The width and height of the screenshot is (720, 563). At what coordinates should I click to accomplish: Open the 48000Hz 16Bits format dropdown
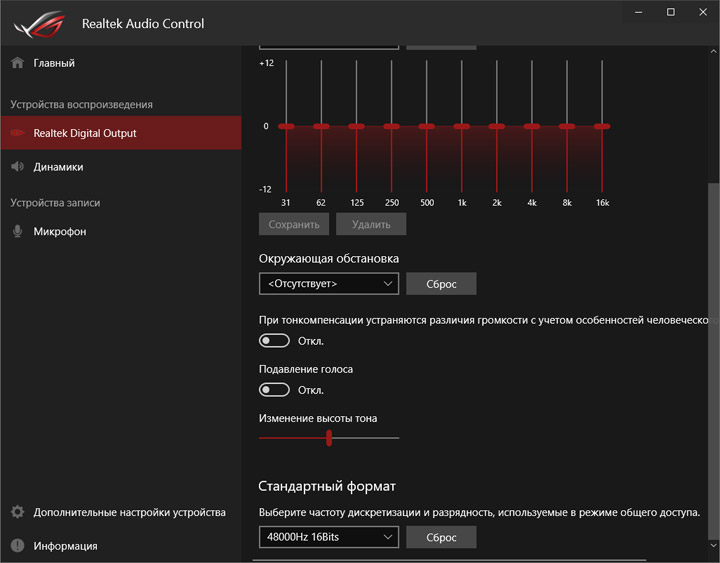329,537
